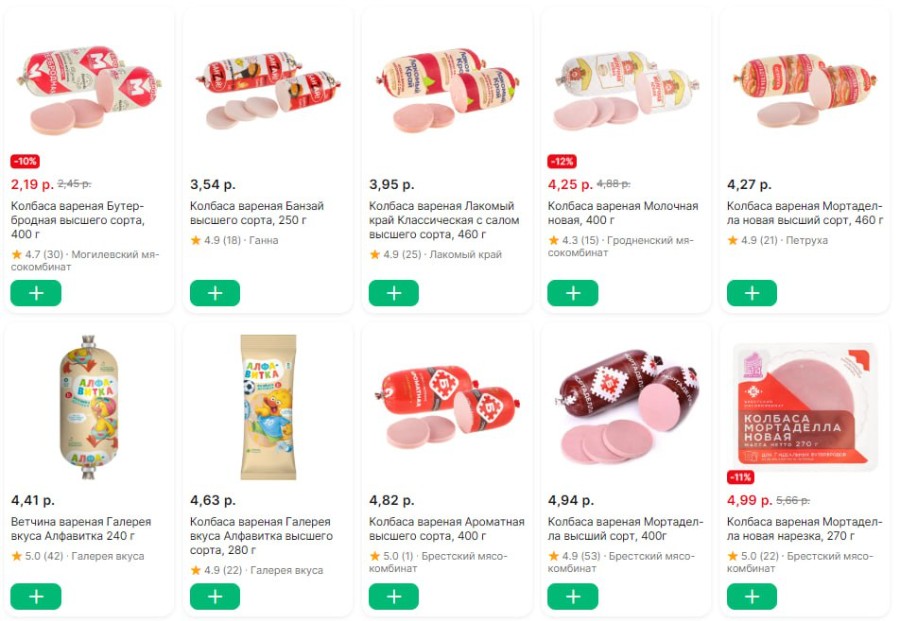The image size is (900, 621).
Task: Add Банзай sausage to cart
Action: point(215,293)
